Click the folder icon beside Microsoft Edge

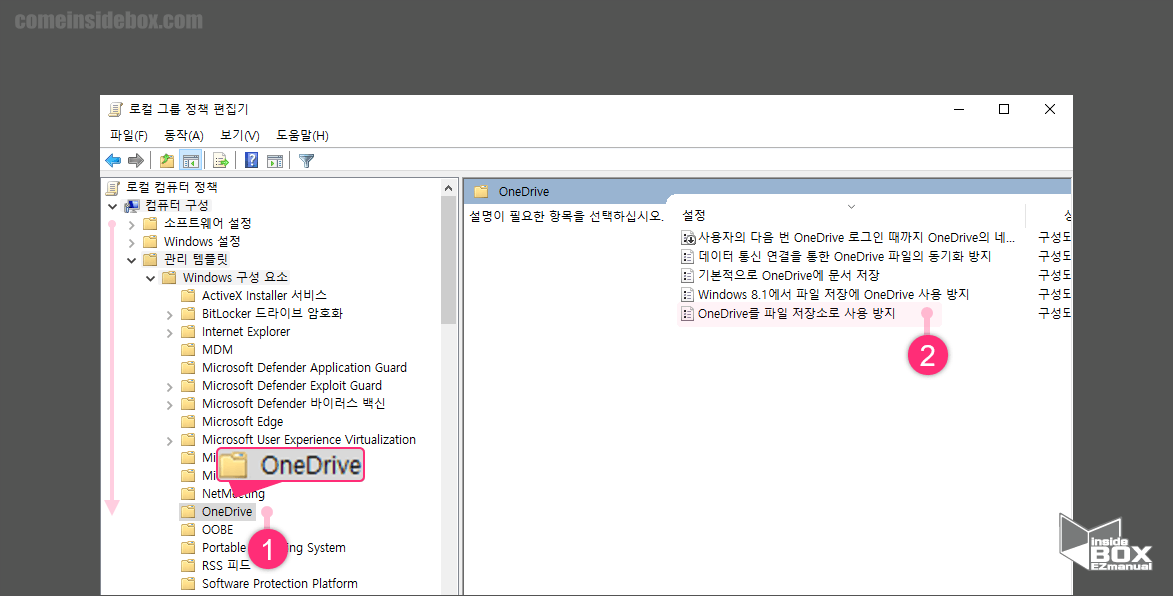[x=189, y=422]
